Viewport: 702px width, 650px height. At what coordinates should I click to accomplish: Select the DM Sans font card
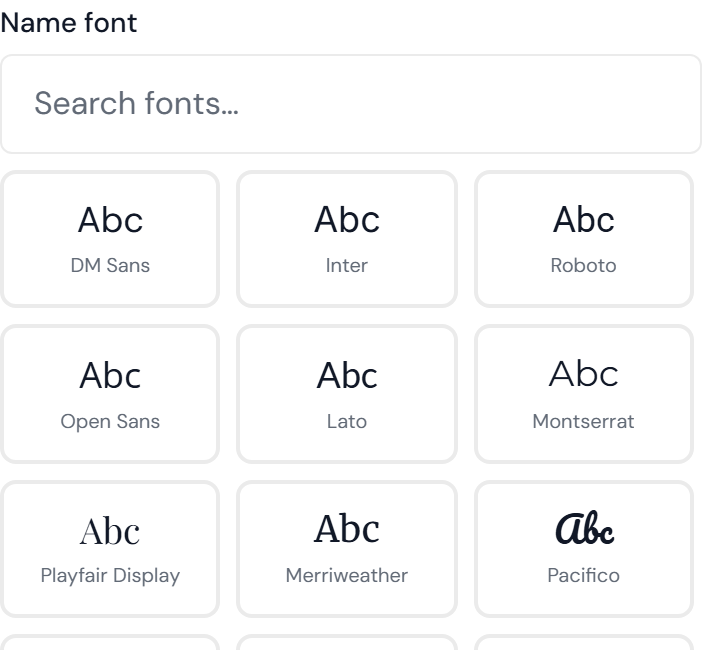[110, 239]
